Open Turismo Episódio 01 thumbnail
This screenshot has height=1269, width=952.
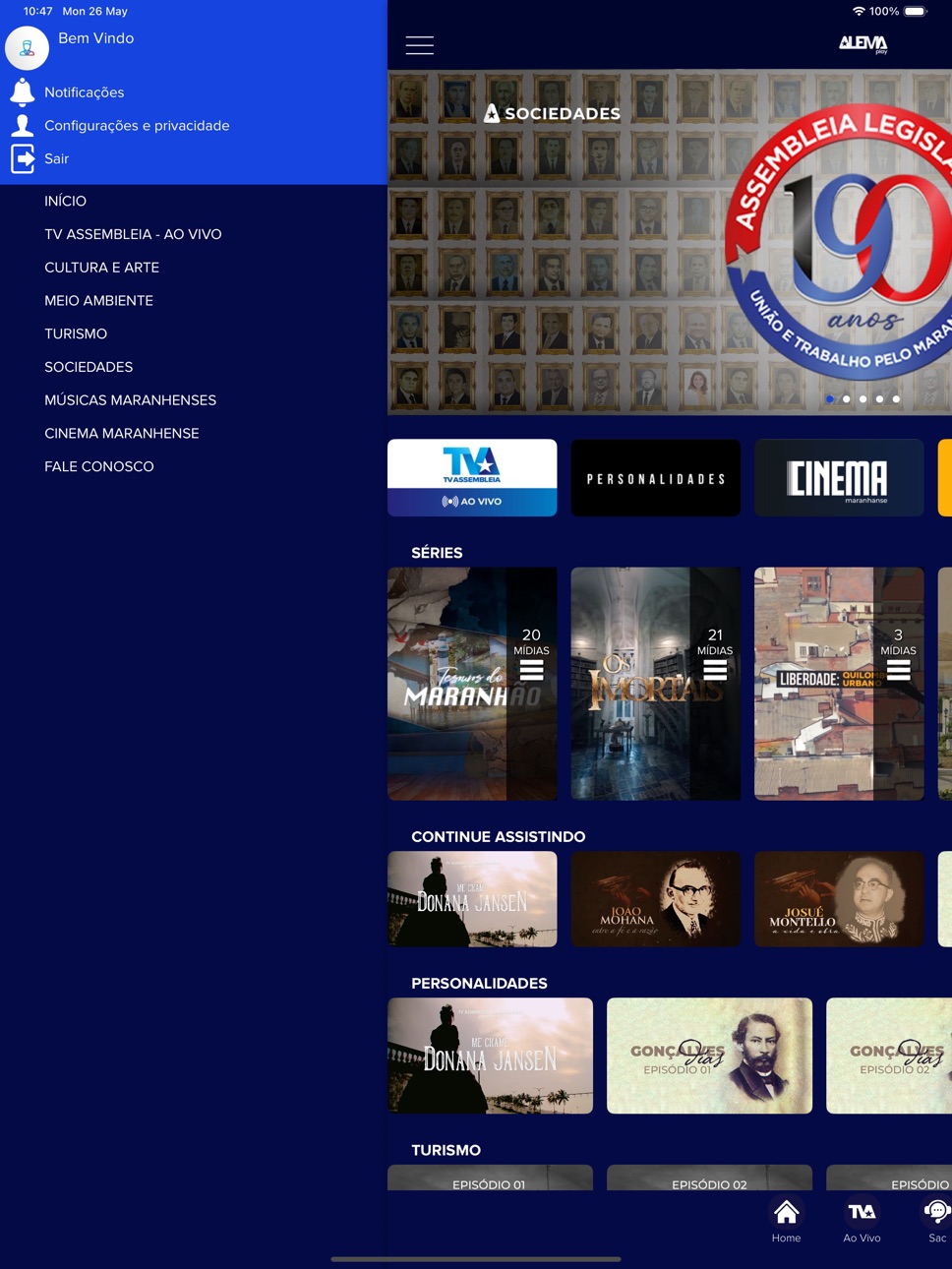[x=490, y=1178]
